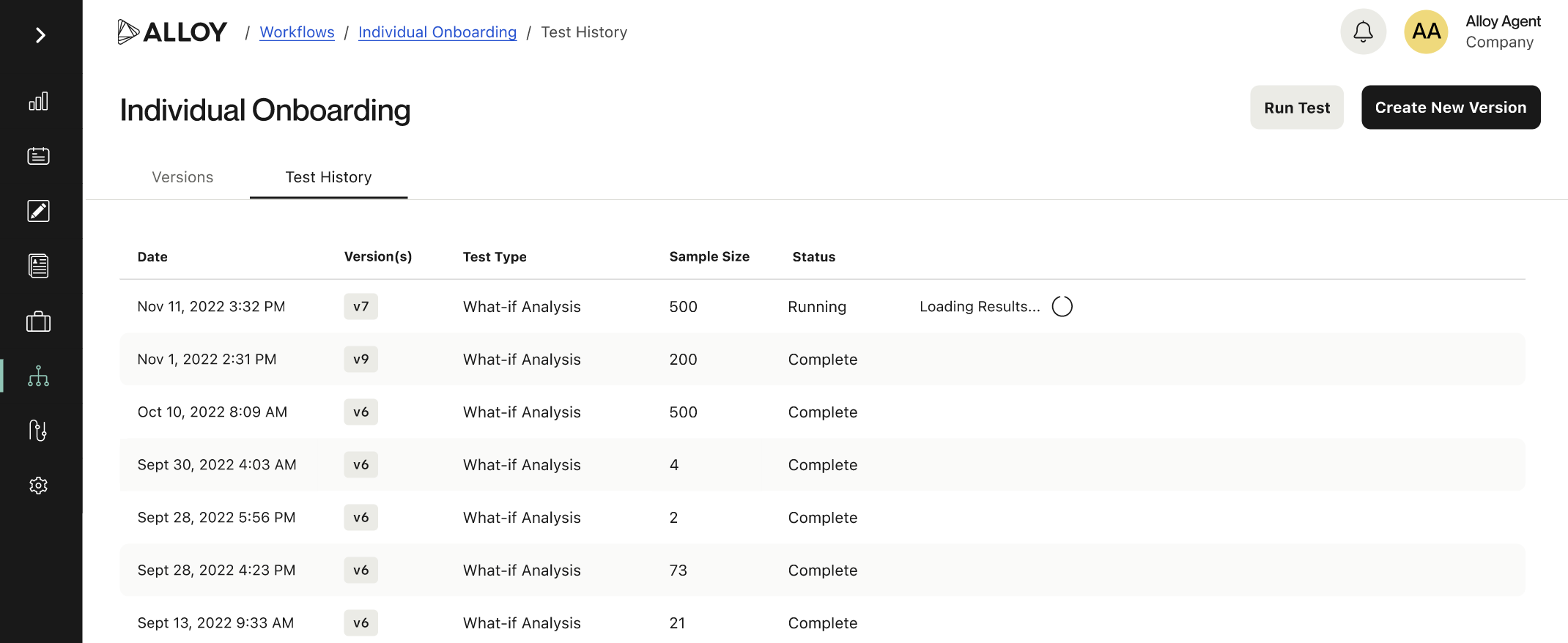The height and width of the screenshot is (643, 1568).
Task: Click the Status column header
Action: click(814, 257)
